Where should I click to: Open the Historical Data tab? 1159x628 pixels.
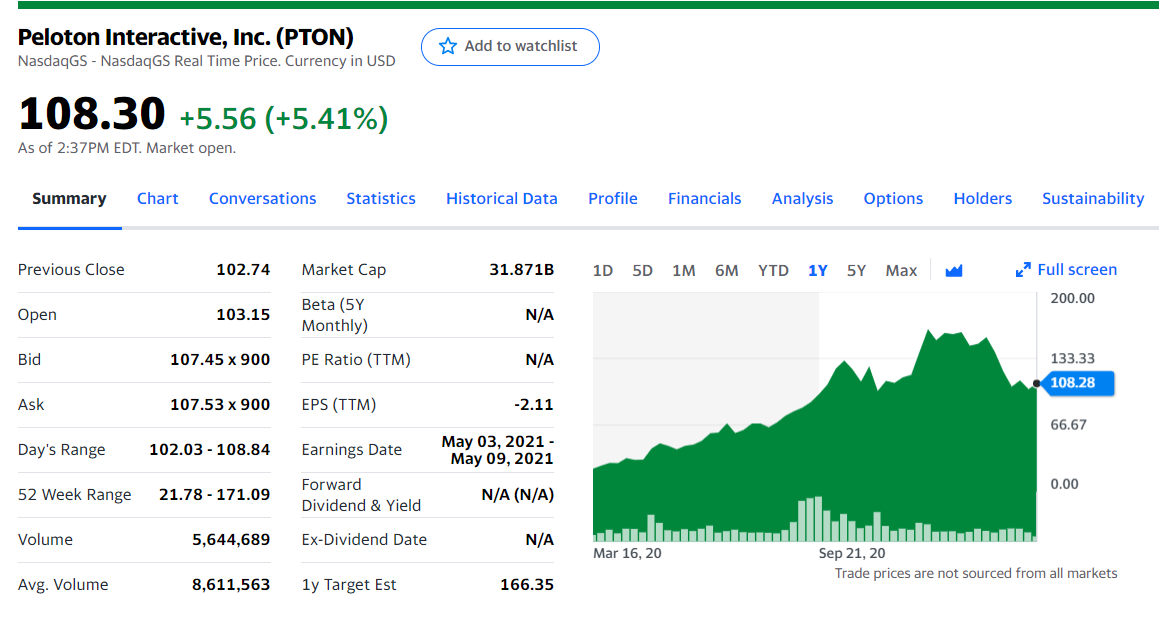pos(502,199)
